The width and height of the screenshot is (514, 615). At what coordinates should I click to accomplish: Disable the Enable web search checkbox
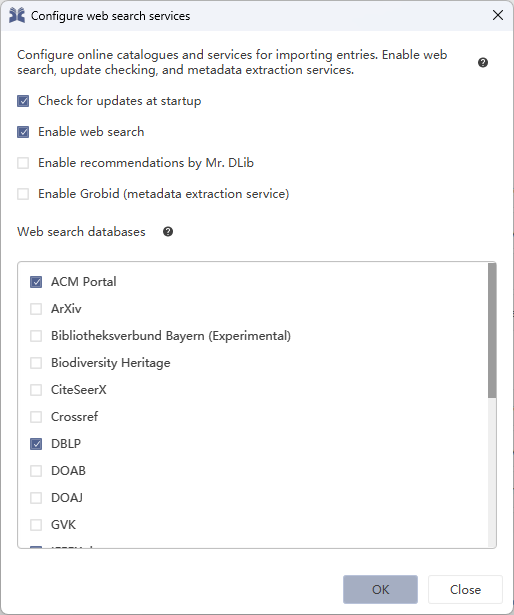[23, 132]
